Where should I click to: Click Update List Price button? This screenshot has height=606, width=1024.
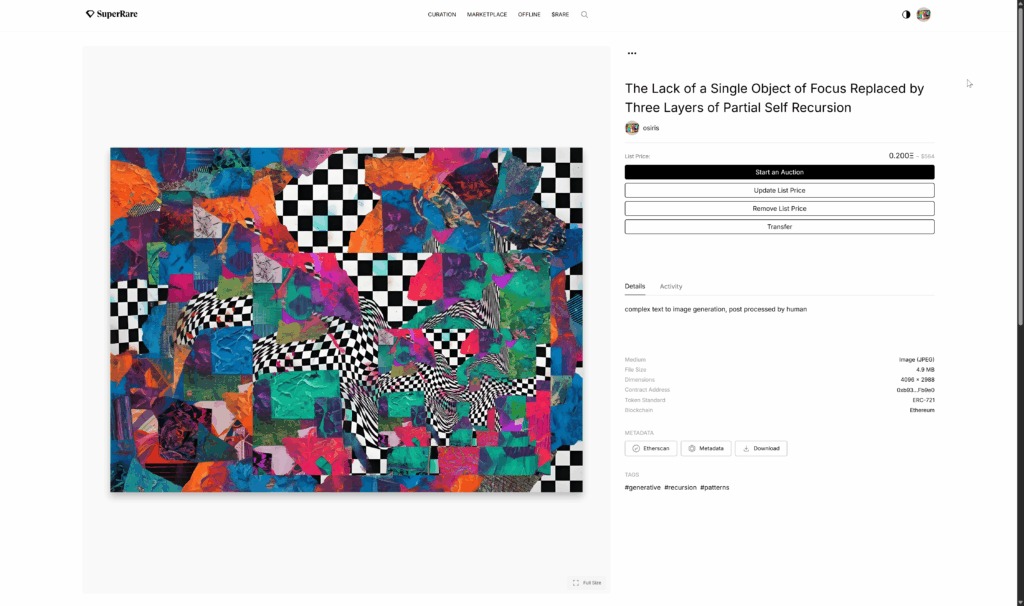779,191
